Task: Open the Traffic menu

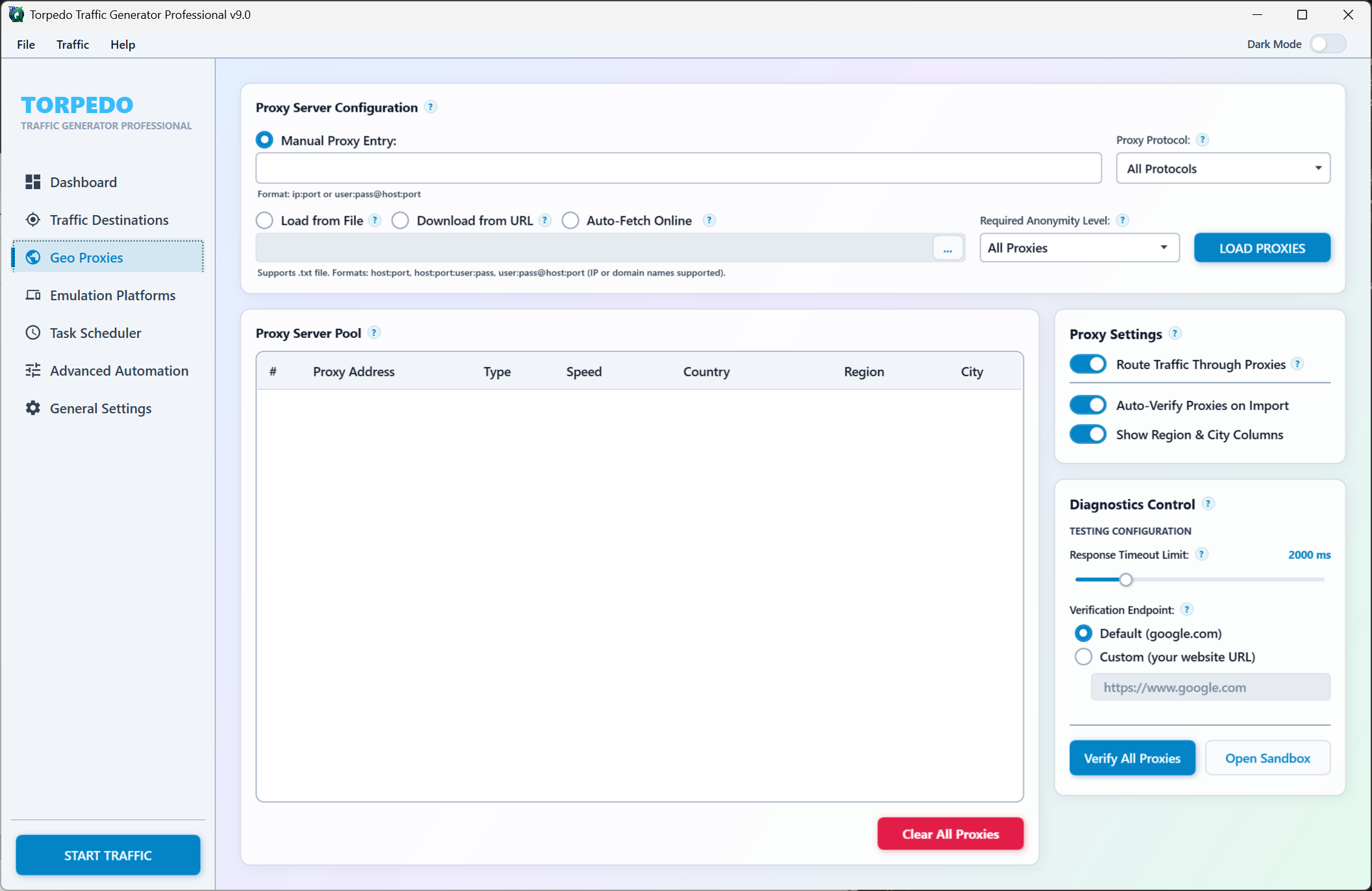Action: 73,44
